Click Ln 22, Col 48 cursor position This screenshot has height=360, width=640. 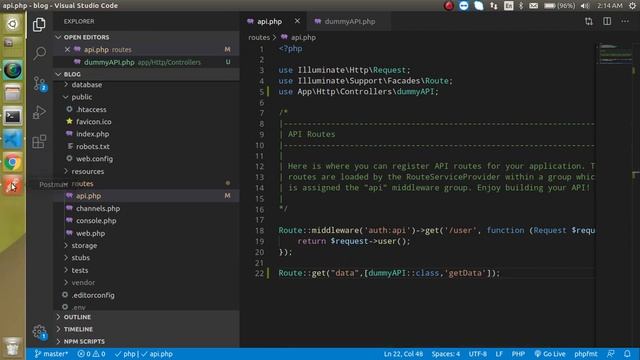tap(403, 354)
